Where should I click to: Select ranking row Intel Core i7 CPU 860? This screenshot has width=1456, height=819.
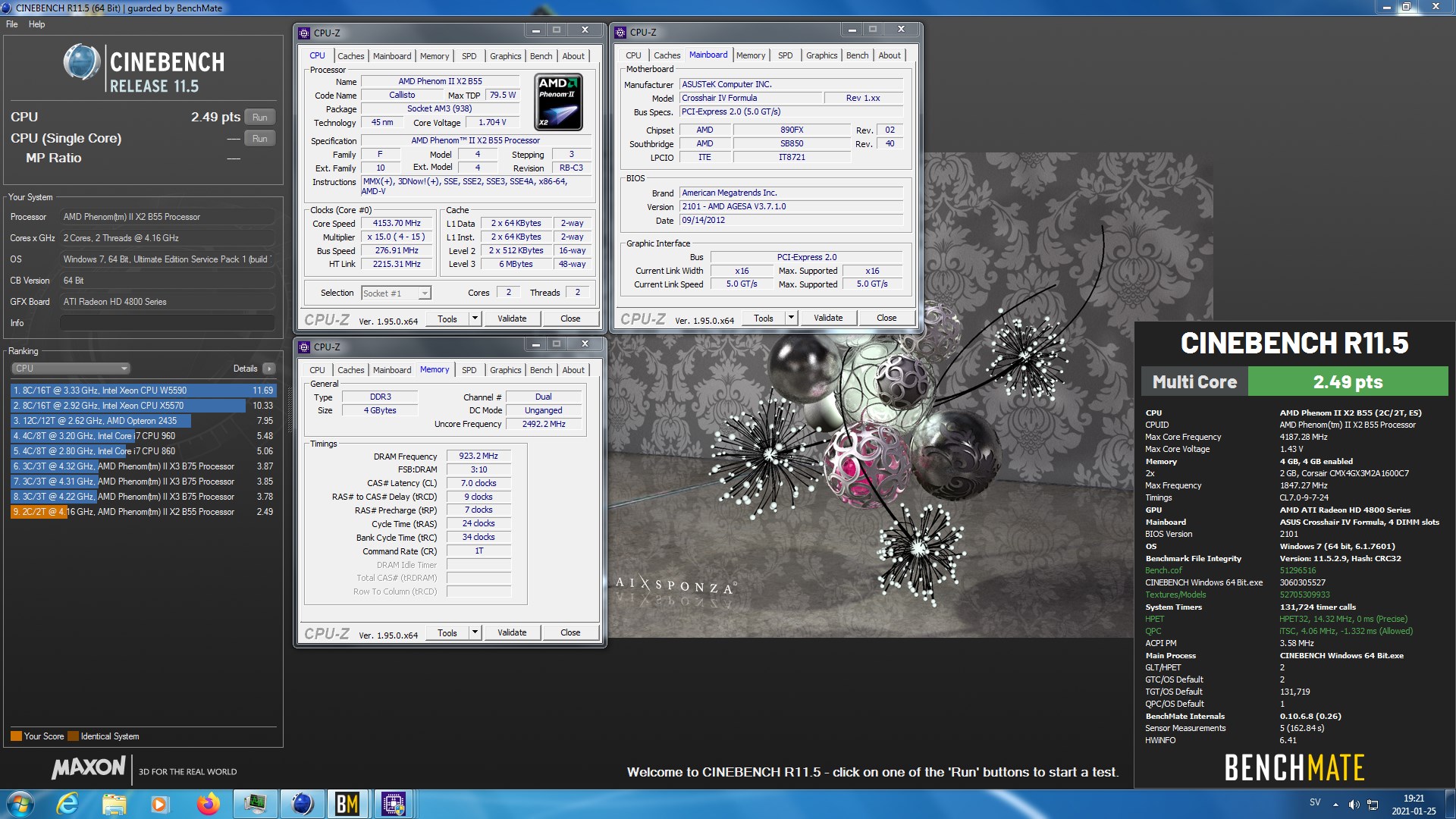point(143,451)
